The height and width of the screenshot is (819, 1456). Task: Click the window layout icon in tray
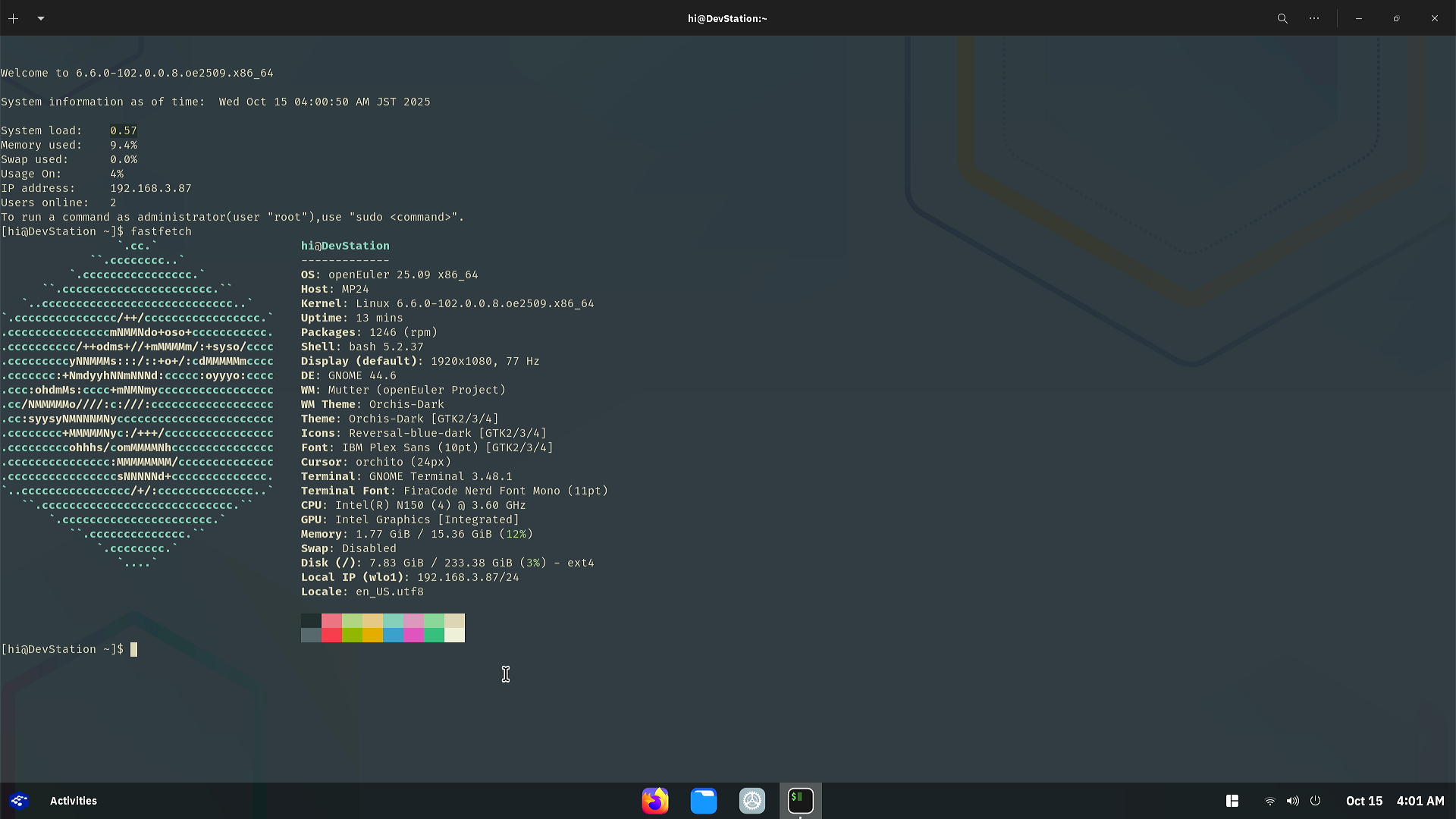point(1232,801)
